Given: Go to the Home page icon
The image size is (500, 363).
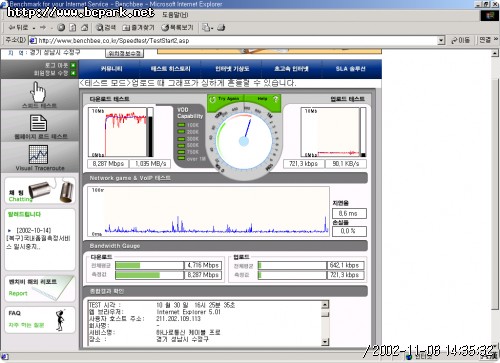Looking at the screenshot, I should (x=85, y=28).
